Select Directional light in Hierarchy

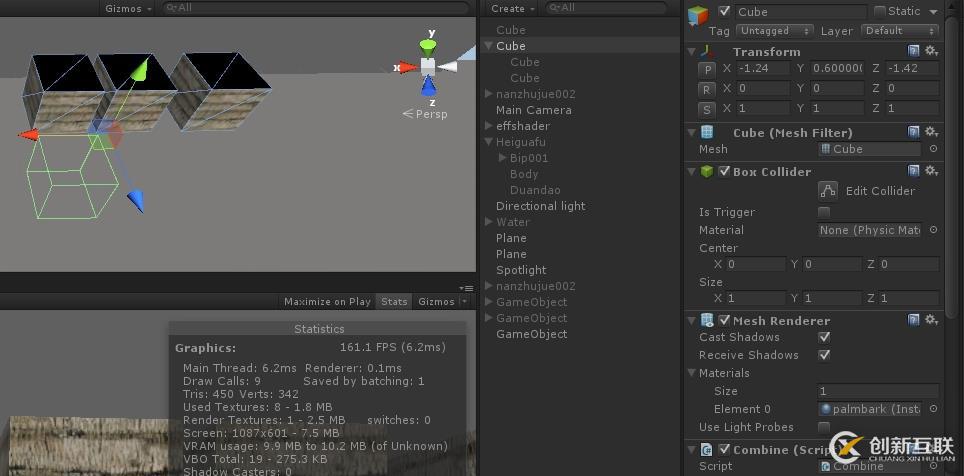tap(540, 205)
